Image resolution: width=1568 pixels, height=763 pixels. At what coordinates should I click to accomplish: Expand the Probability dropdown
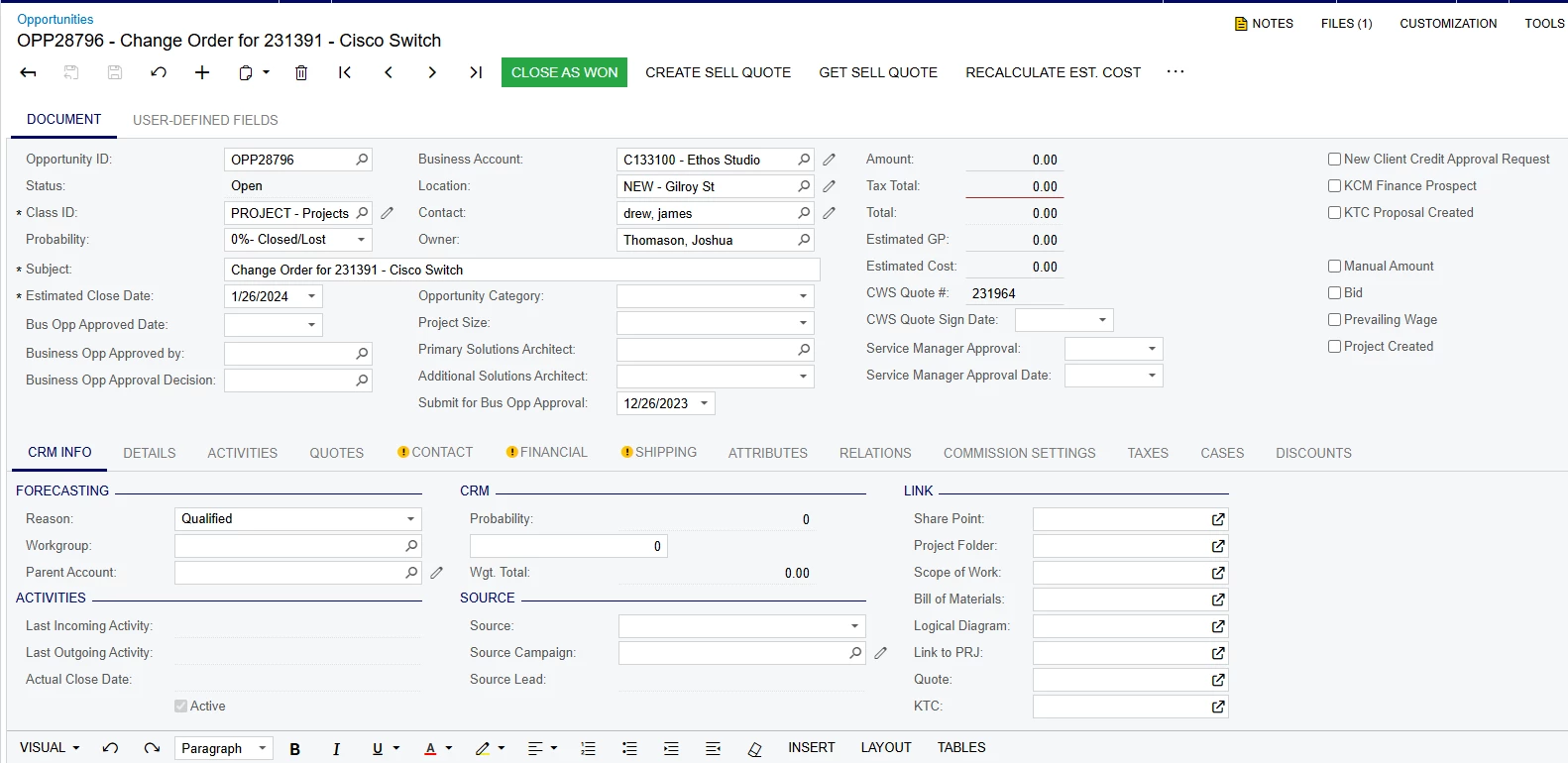click(x=361, y=240)
